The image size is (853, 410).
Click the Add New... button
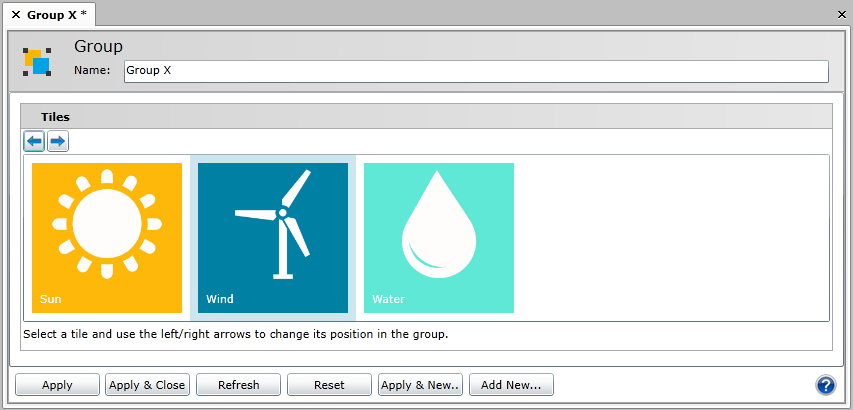tap(511, 385)
